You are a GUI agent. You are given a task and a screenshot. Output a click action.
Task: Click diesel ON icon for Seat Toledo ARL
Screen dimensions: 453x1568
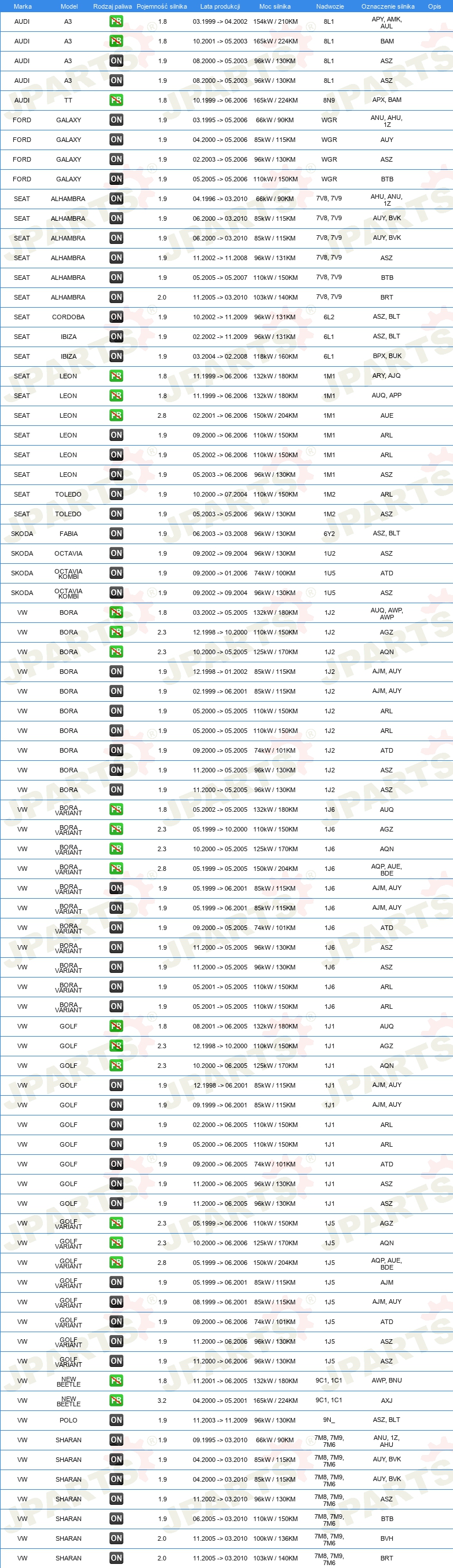coord(116,494)
